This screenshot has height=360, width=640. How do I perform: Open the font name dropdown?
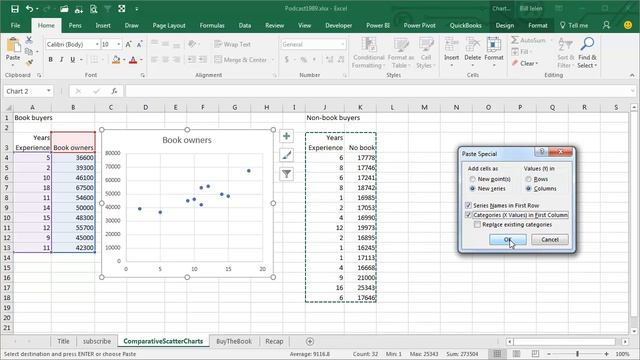click(97, 44)
